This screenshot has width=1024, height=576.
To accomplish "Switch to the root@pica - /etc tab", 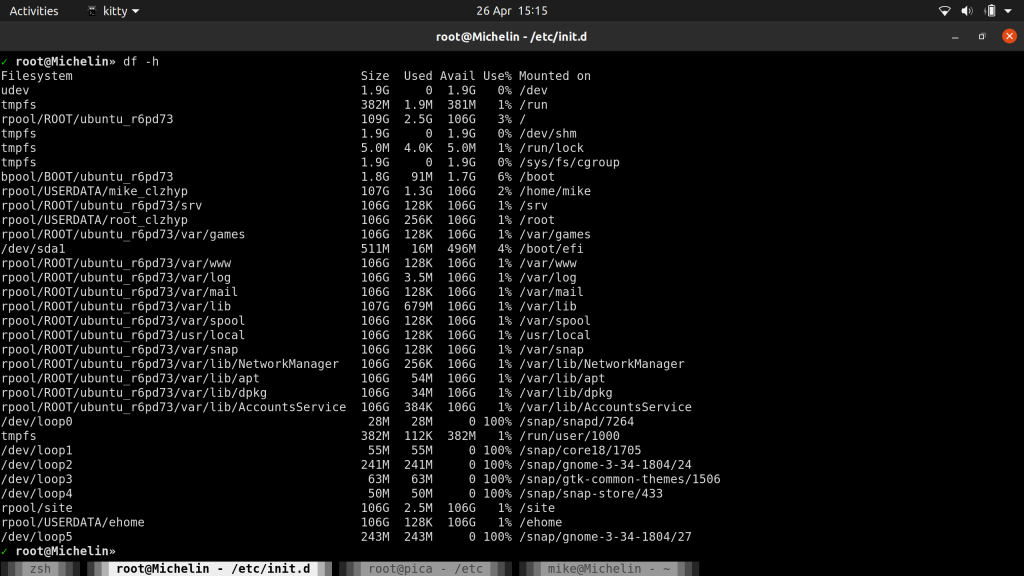I will click(425, 569).
